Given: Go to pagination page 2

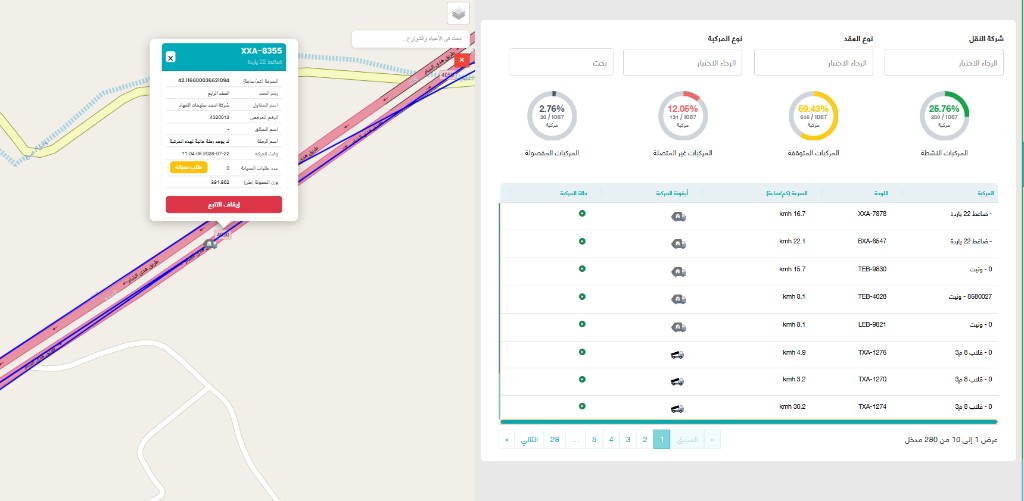Looking at the screenshot, I should (645, 440).
